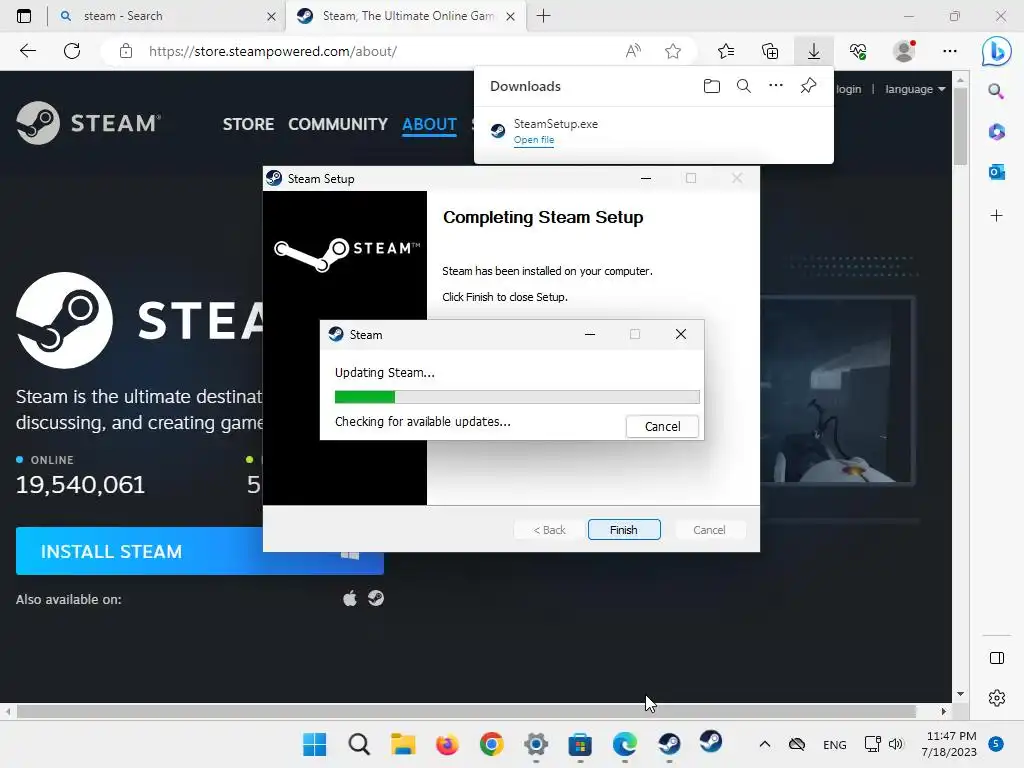Toggle sidebar visibility icon
Image resolution: width=1024 pixels, height=768 pixels.
(x=997, y=658)
